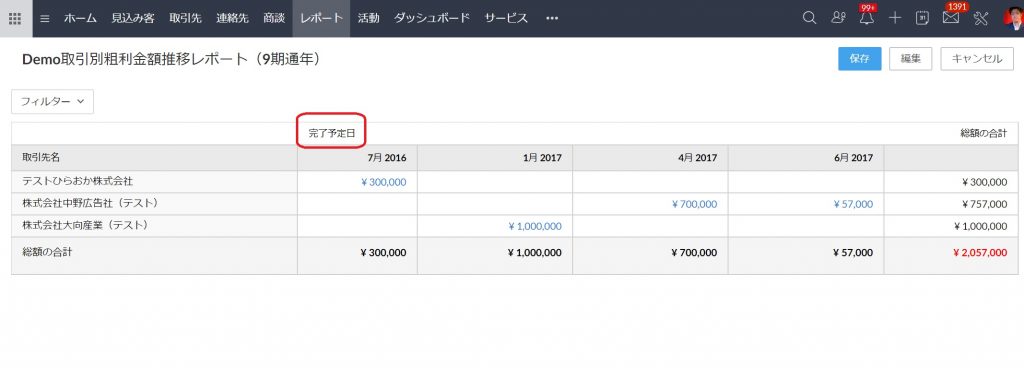Click the ¥757,000 row total

(x=985, y=204)
